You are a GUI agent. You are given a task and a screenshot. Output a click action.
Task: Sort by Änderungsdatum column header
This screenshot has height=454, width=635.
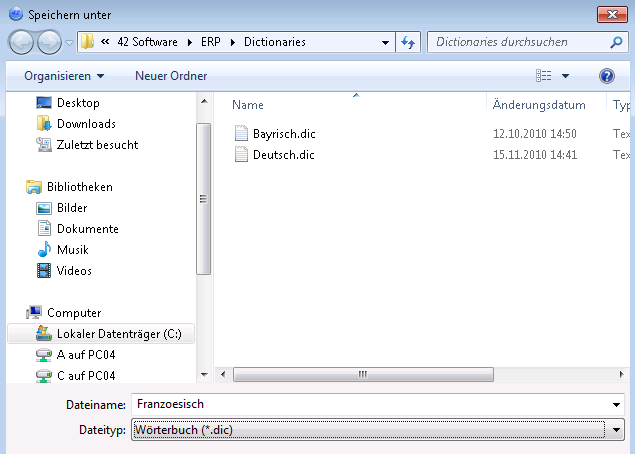coord(539,105)
